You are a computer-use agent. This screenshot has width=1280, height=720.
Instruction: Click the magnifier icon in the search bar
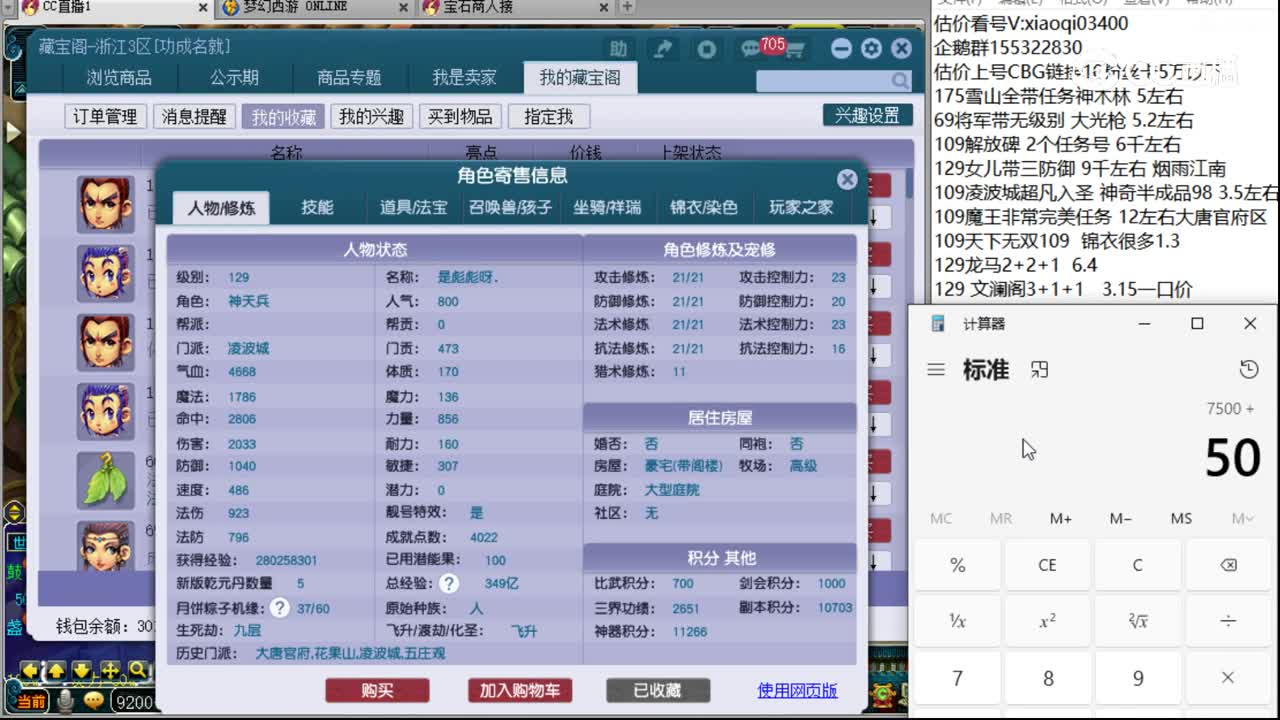898,80
